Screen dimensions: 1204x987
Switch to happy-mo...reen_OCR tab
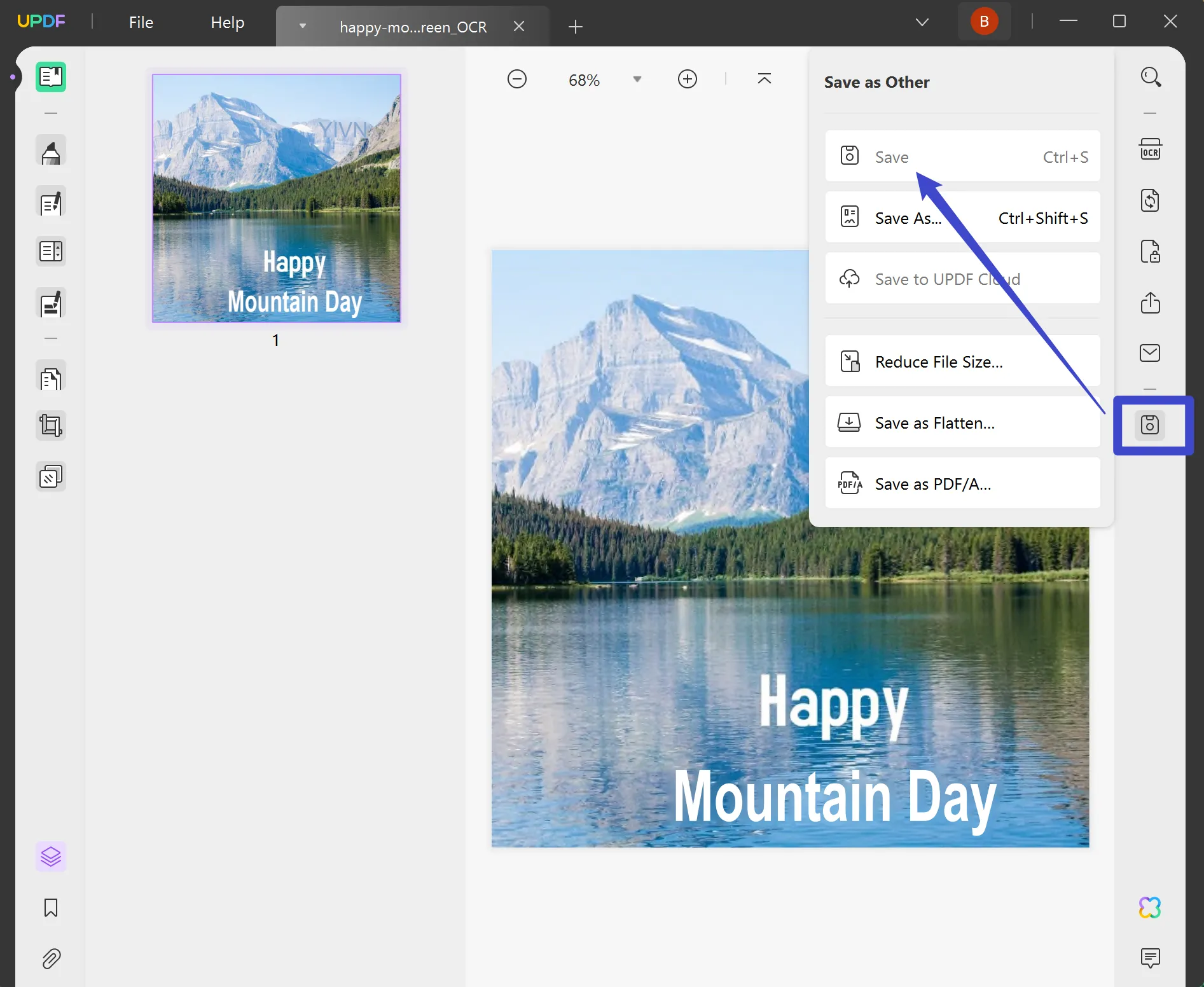(x=413, y=27)
